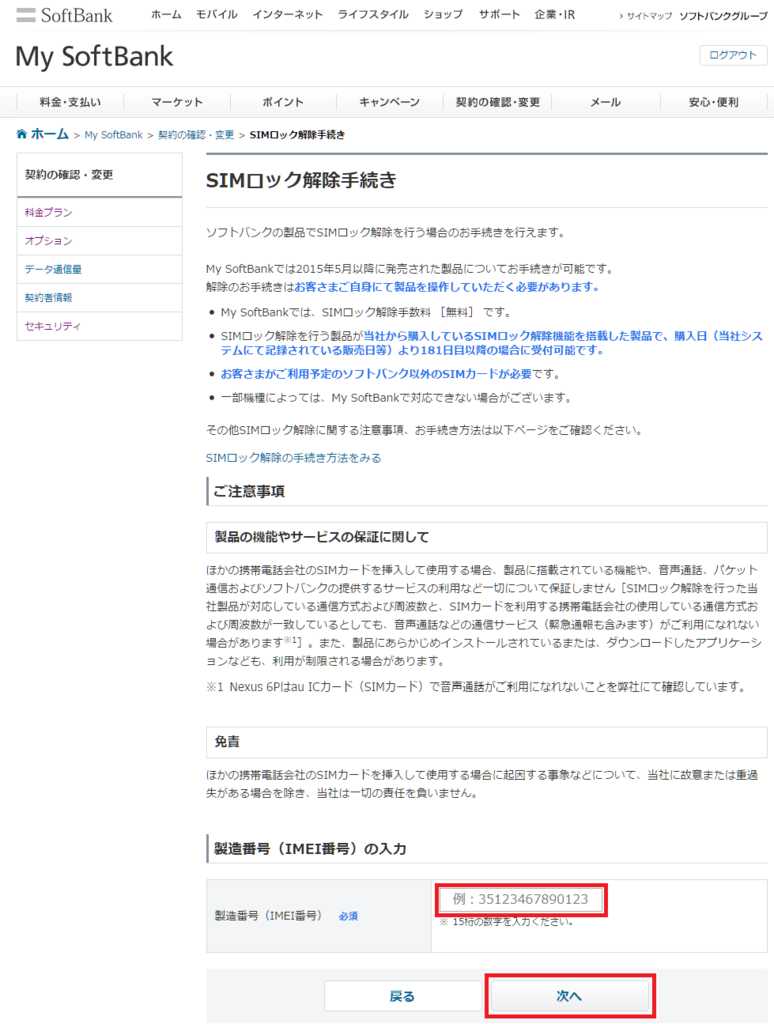Open オプション in the sidebar
Screen dimensions: 774x1024
tap(99, 241)
